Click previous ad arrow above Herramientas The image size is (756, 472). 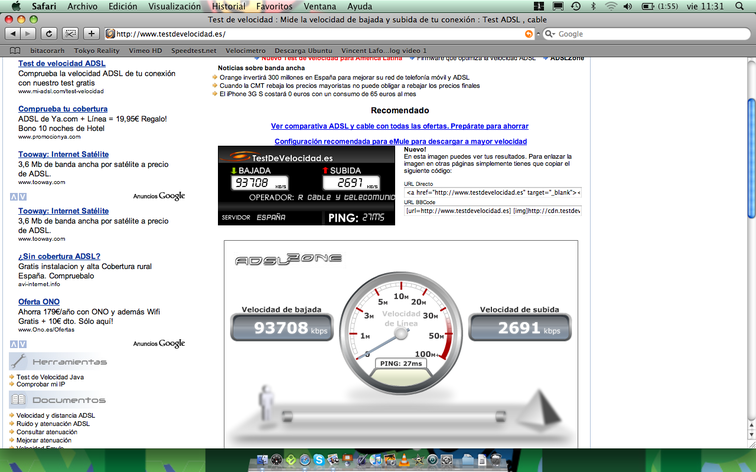click(14, 344)
